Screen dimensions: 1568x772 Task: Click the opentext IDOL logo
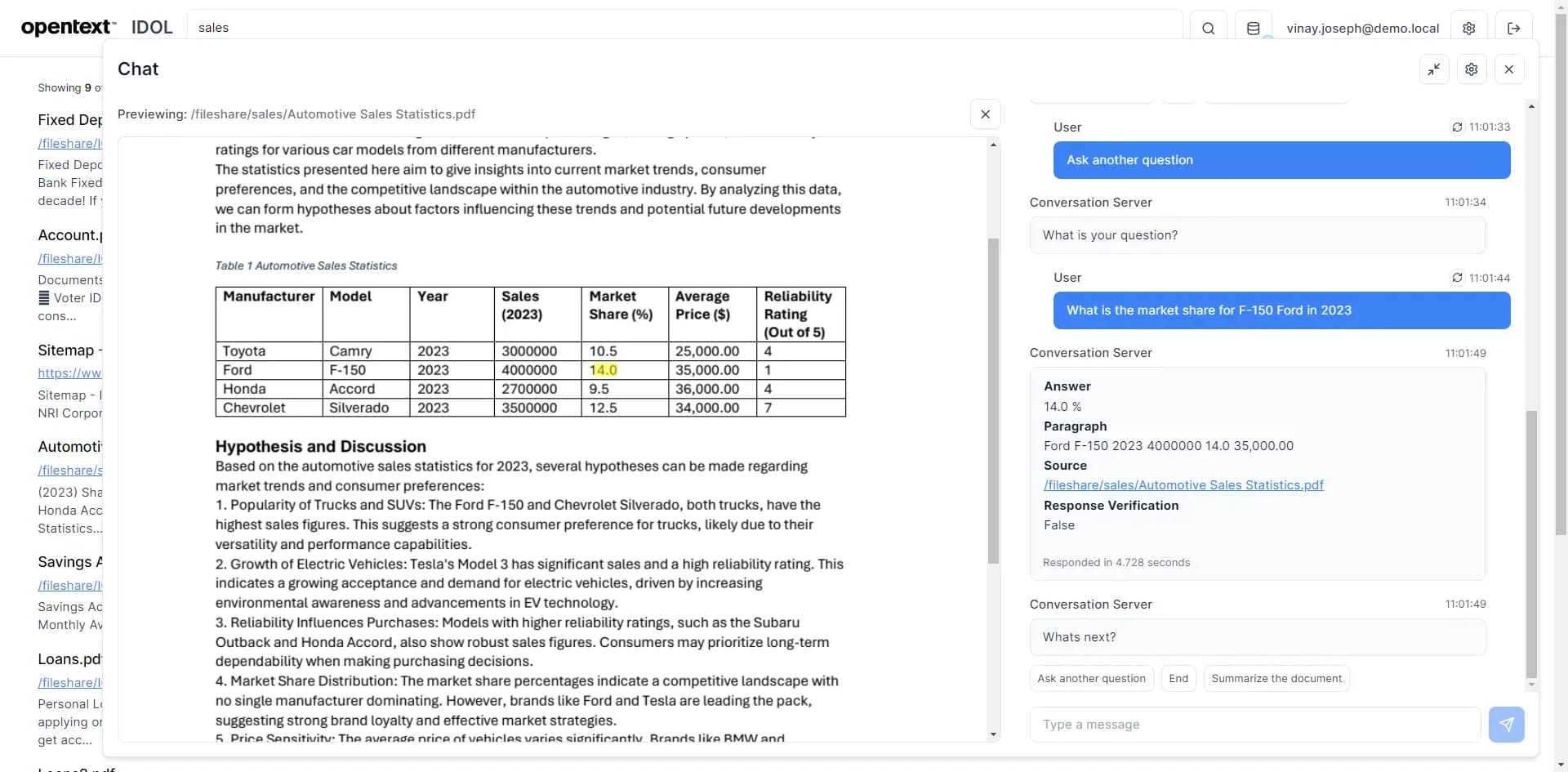[97, 28]
